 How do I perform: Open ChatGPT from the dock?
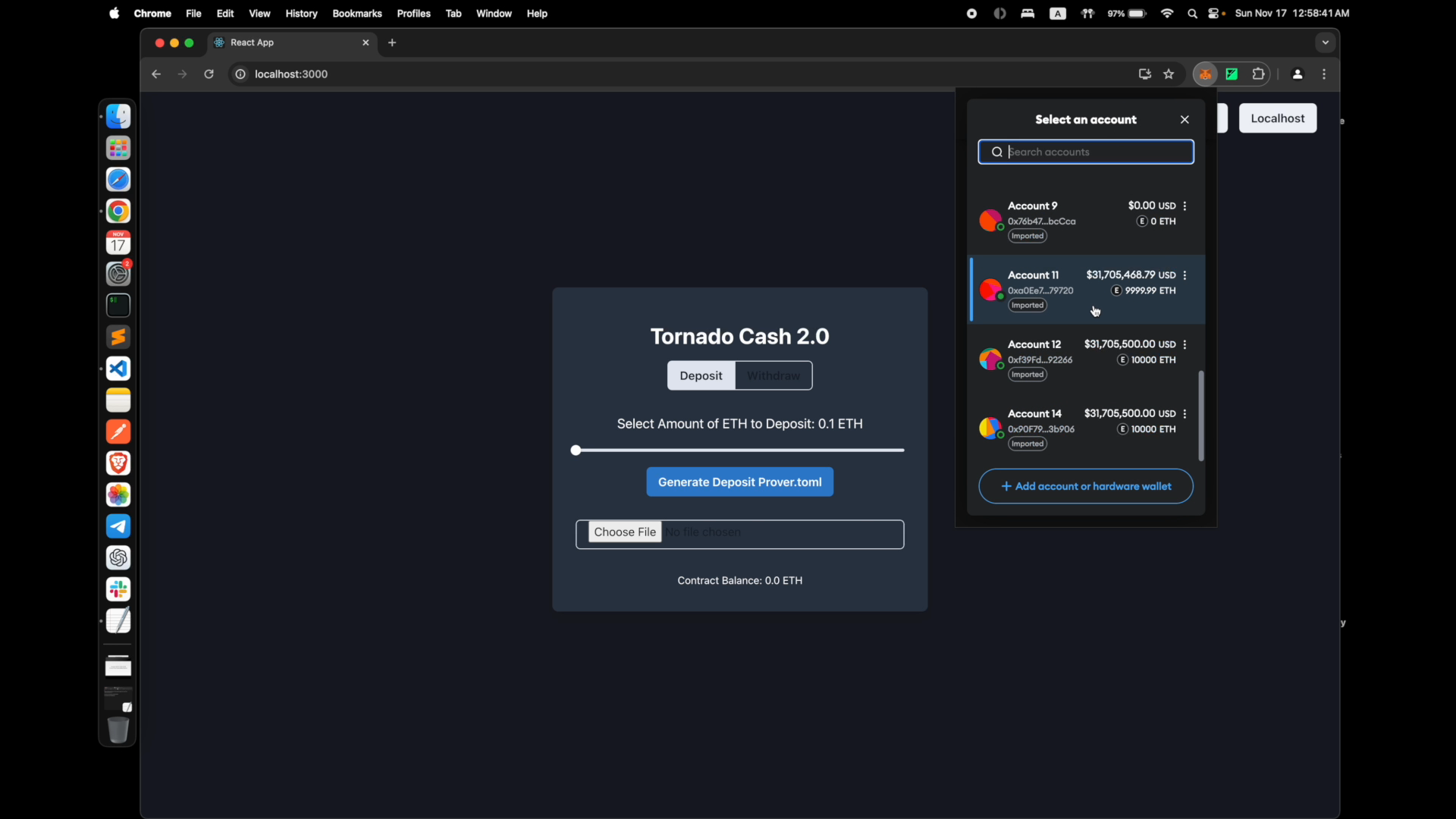[118, 558]
